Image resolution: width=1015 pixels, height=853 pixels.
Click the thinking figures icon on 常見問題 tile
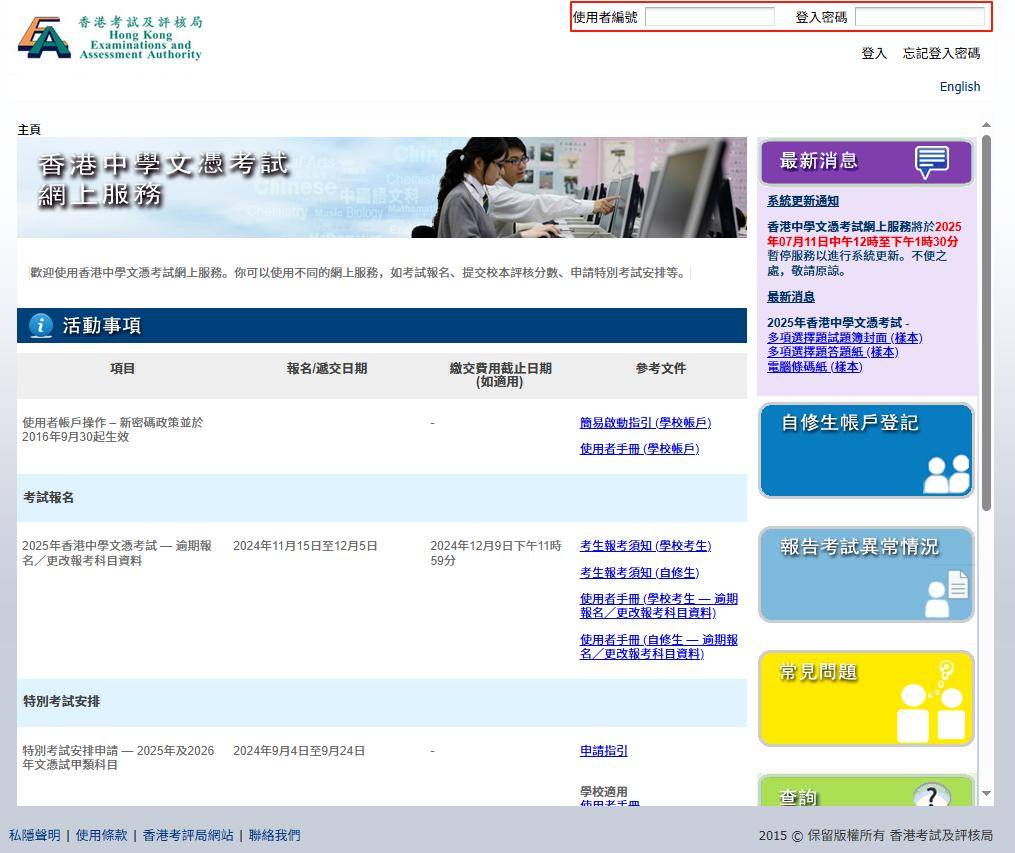pos(931,701)
